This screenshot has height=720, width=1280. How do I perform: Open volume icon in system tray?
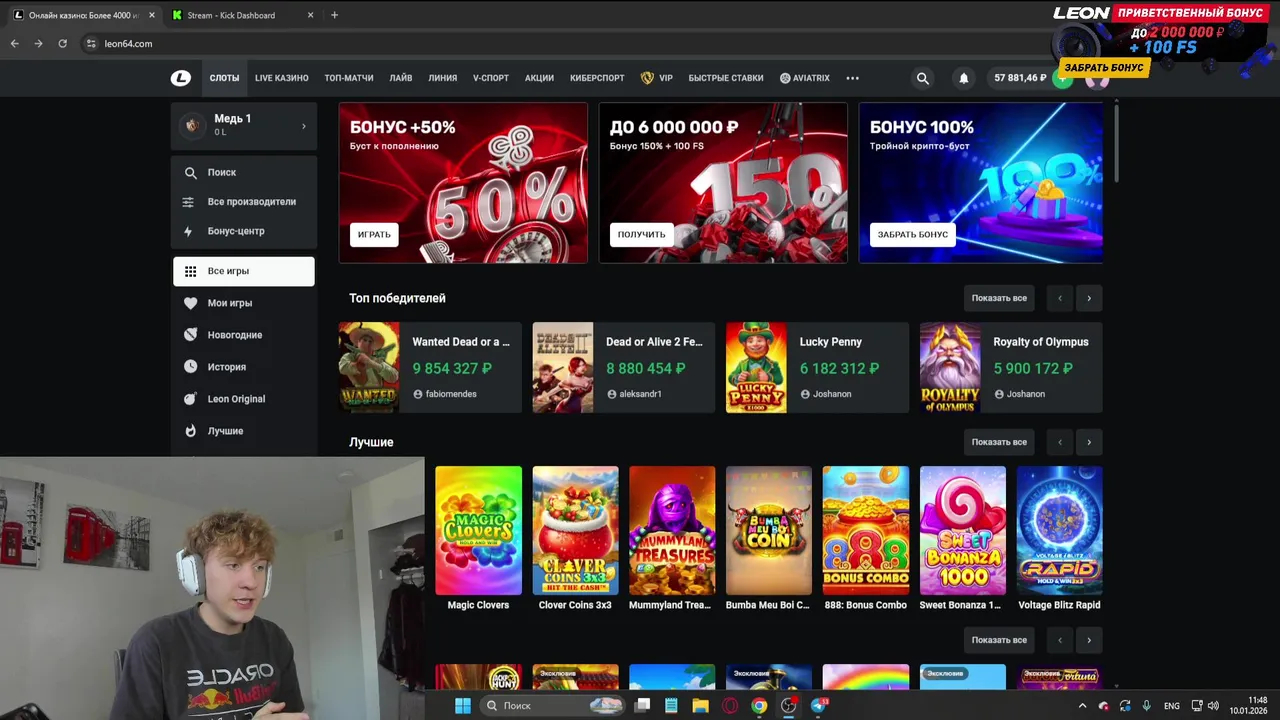tap(1213, 706)
